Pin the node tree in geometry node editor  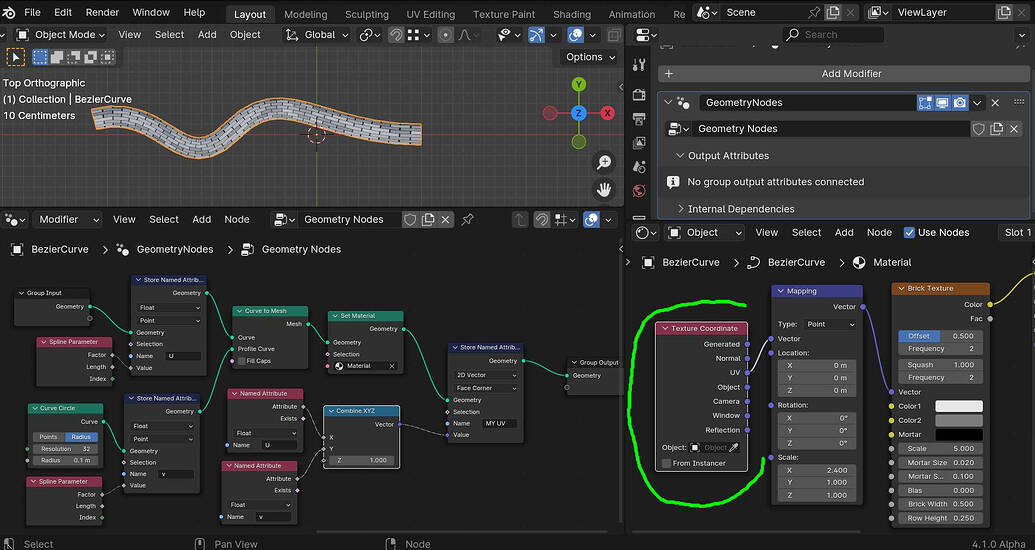click(467, 219)
